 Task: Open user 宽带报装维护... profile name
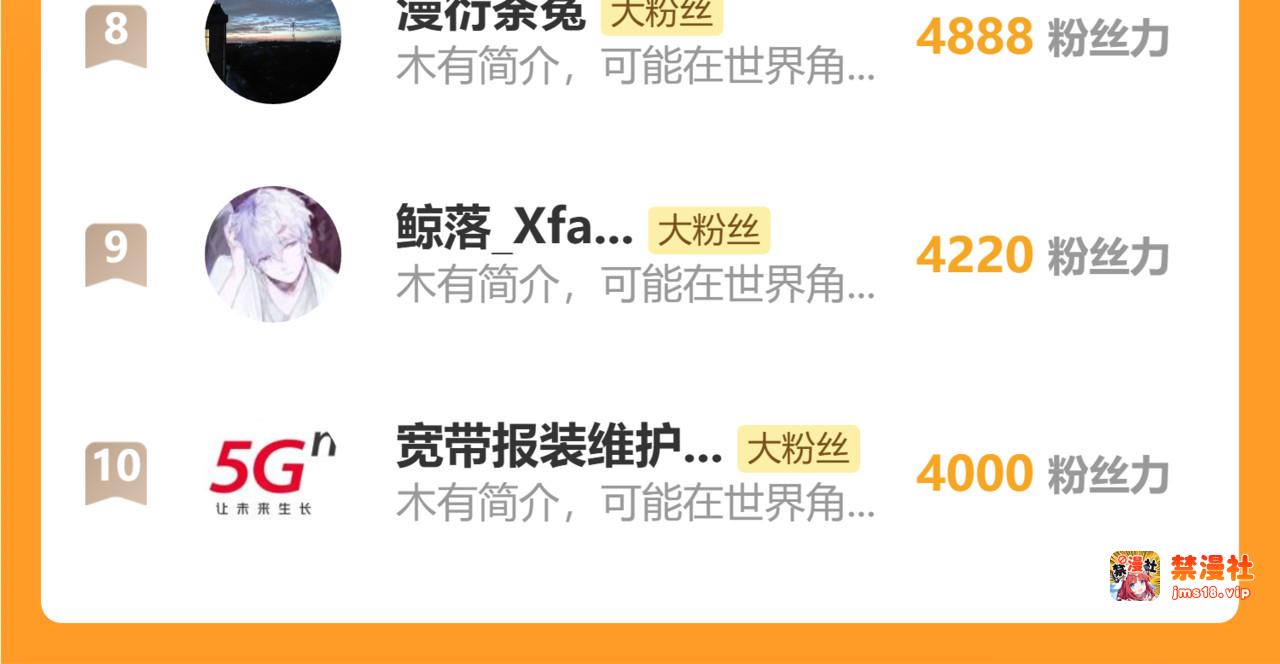pyautogui.click(x=560, y=447)
